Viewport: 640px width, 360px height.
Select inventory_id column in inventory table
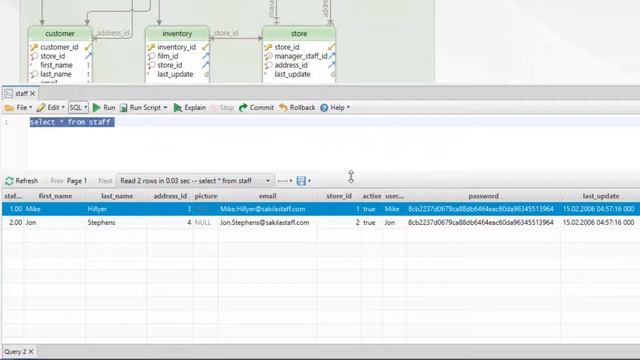pyautogui.click(x=176, y=47)
